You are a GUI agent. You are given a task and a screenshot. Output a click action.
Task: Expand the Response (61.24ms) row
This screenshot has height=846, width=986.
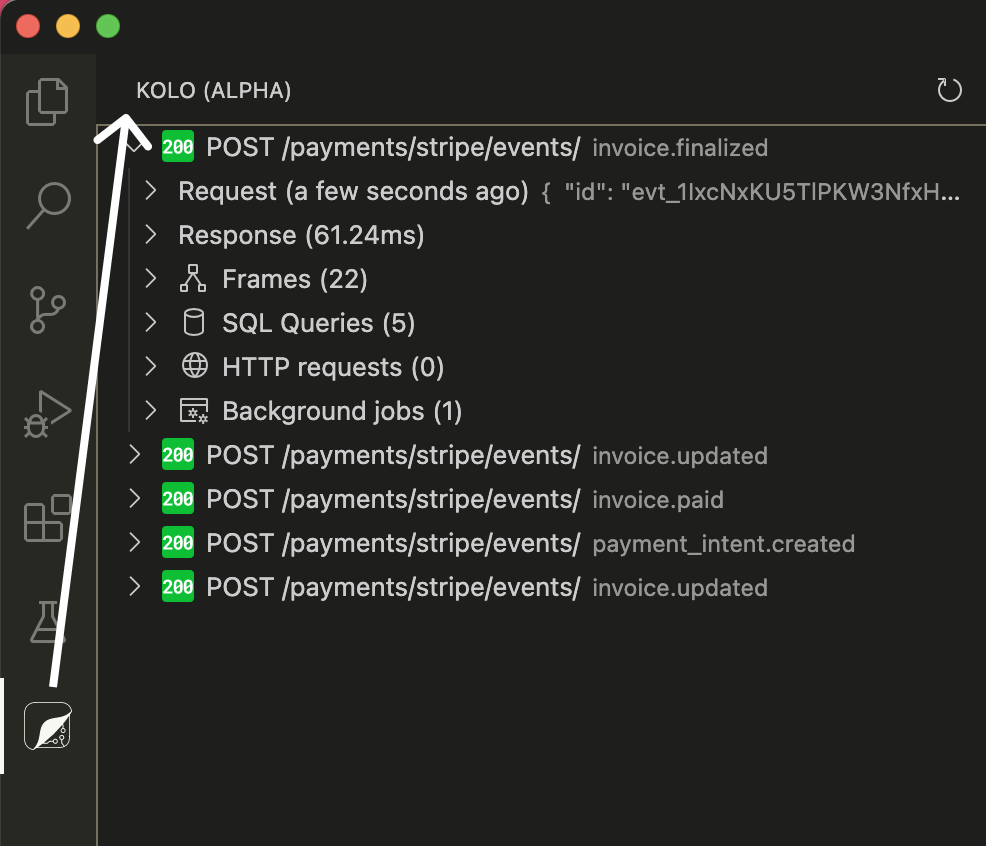[300, 235]
